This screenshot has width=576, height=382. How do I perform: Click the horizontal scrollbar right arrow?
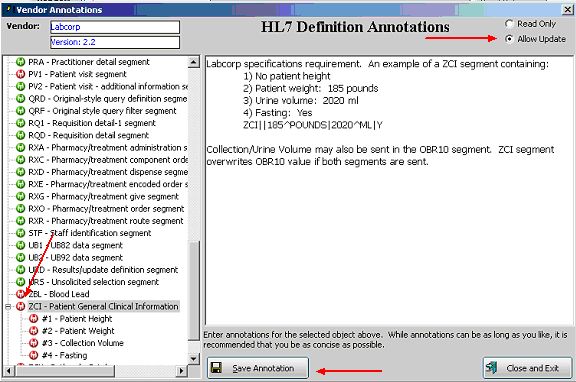click(x=180, y=371)
